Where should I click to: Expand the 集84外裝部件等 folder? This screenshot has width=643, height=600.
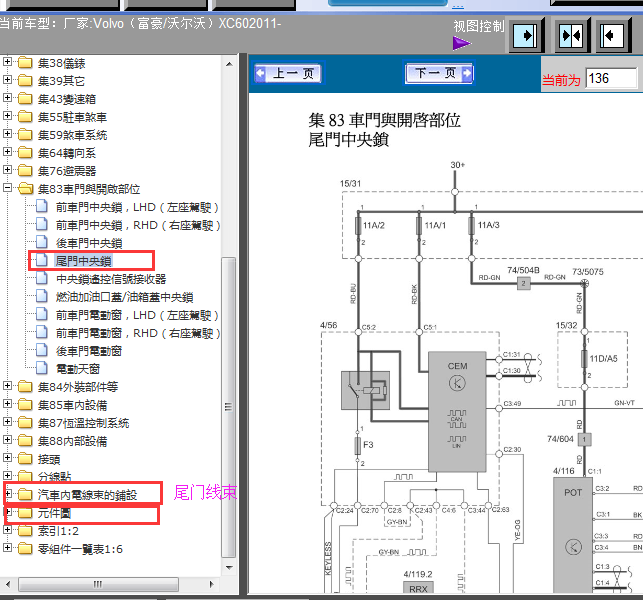click(x=7, y=386)
